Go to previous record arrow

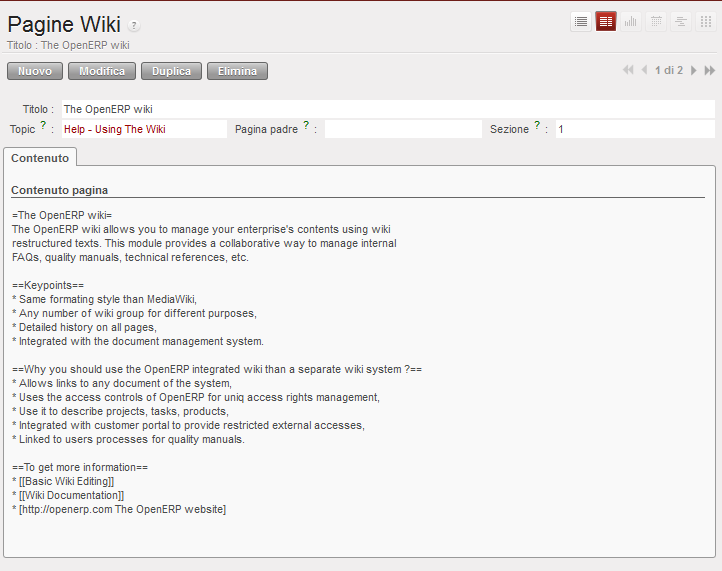pos(644,70)
